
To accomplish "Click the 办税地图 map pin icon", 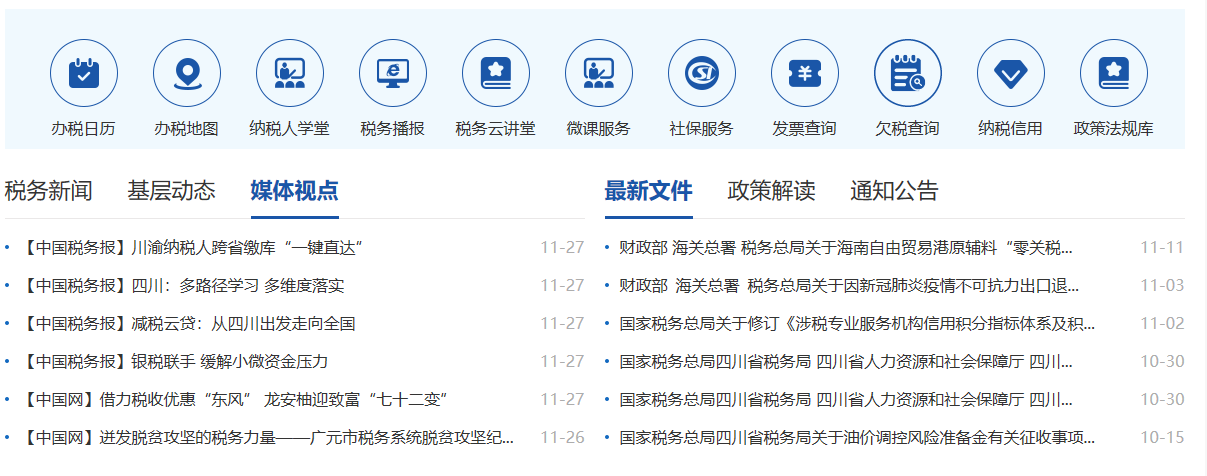I will [x=187, y=74].
